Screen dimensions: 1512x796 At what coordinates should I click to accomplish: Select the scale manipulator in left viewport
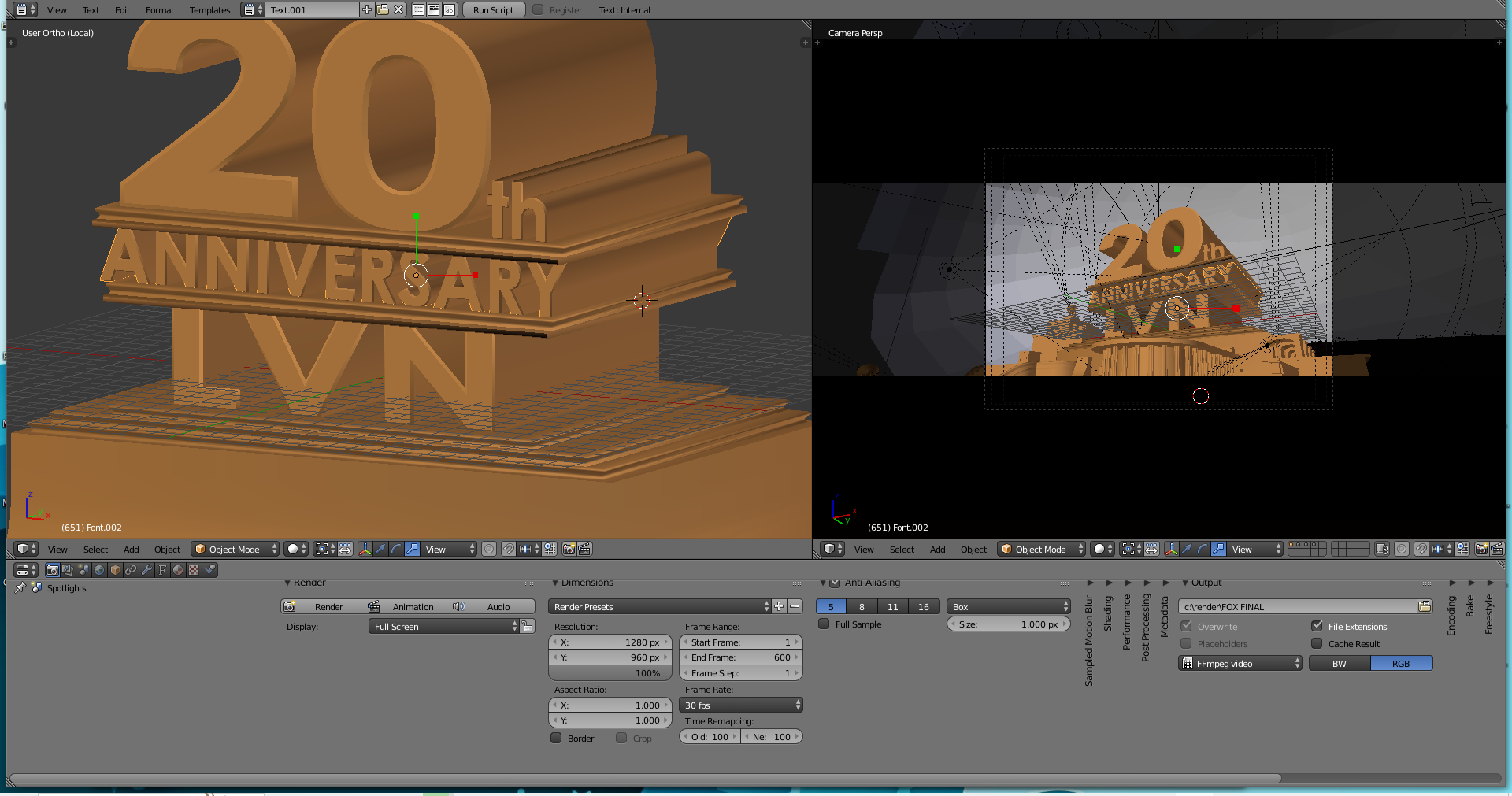[413, 549]
